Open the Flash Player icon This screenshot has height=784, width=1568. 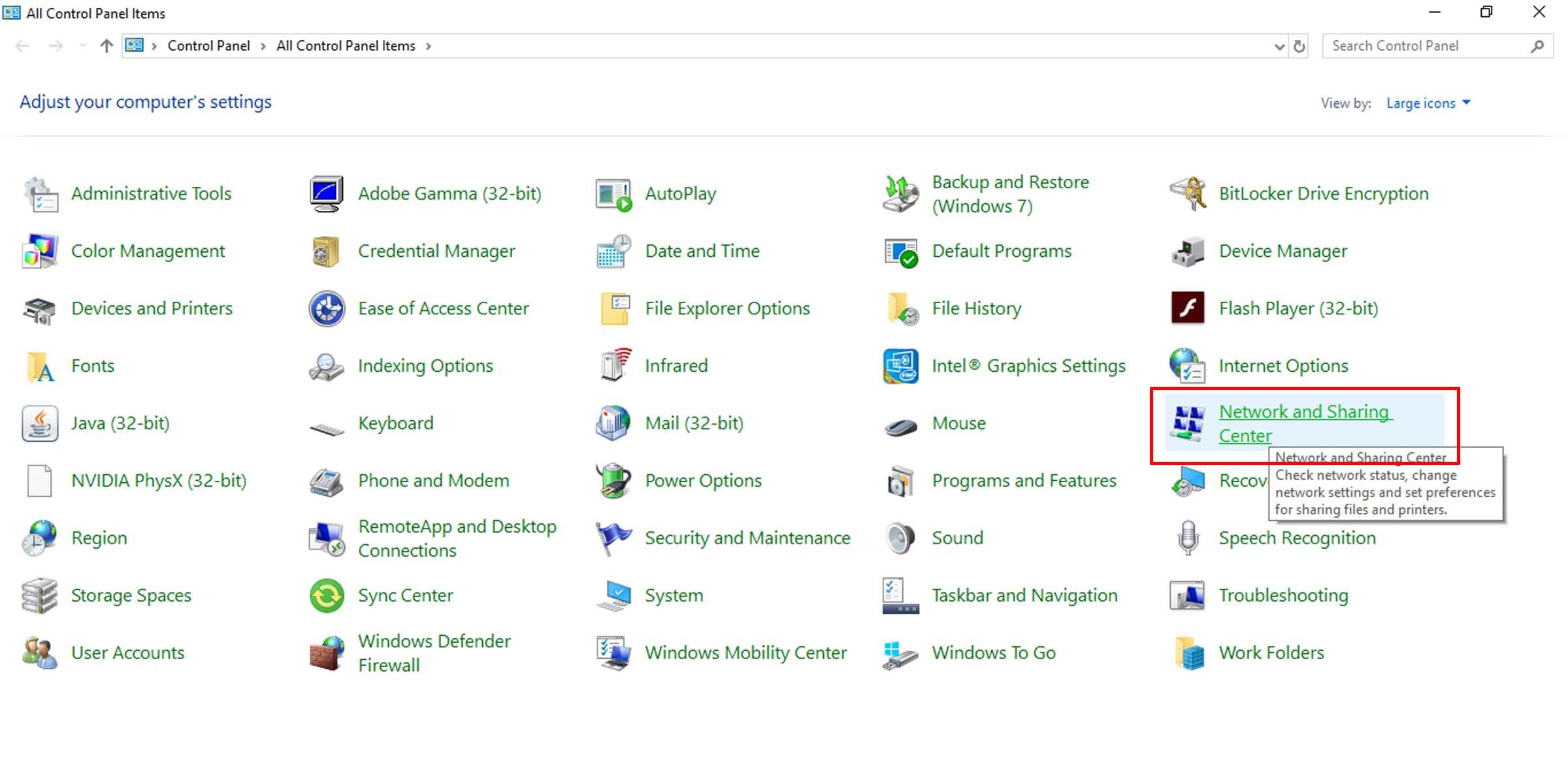(x=1187, y=308)
